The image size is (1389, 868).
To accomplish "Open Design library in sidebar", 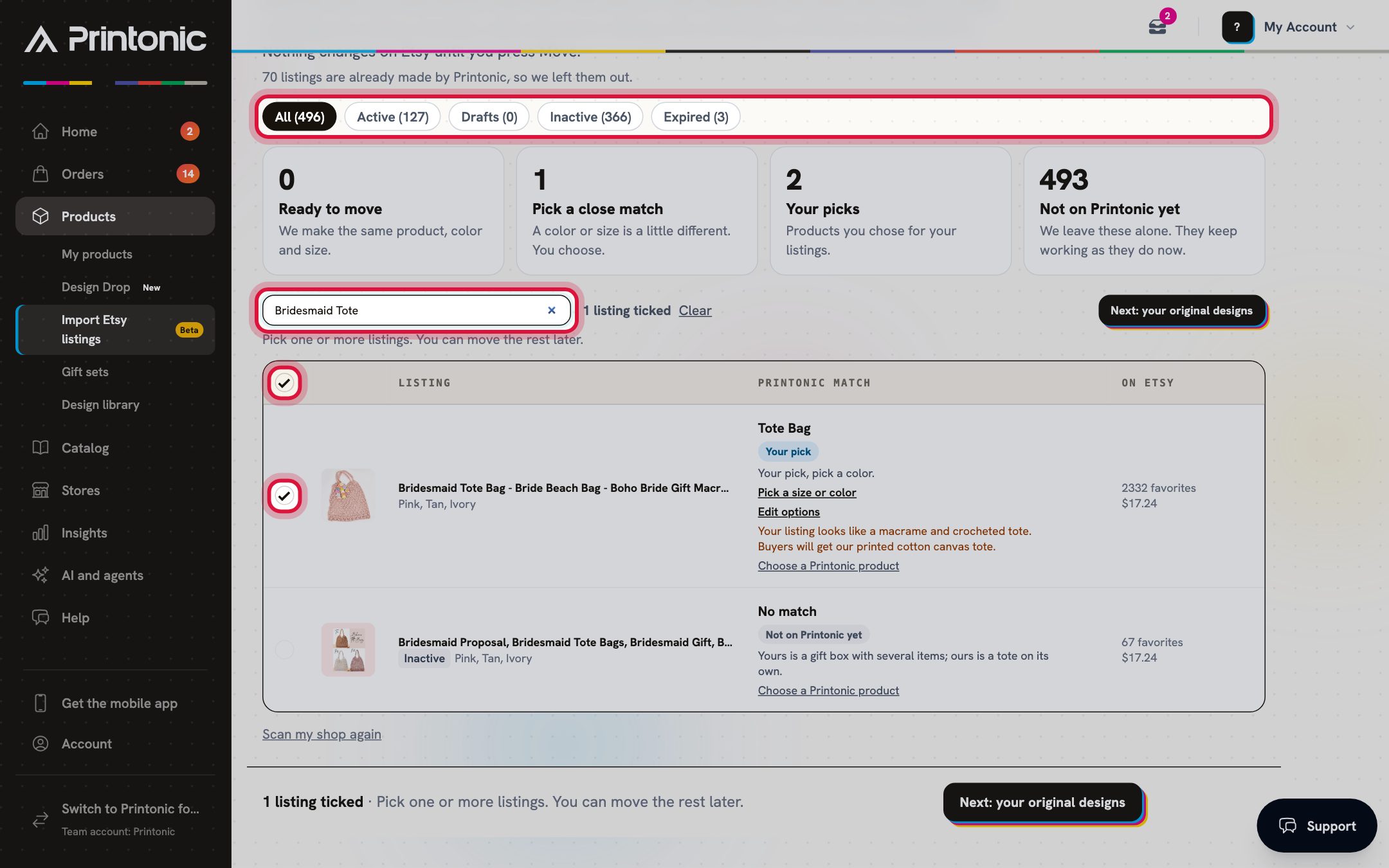I will (100, 404).
